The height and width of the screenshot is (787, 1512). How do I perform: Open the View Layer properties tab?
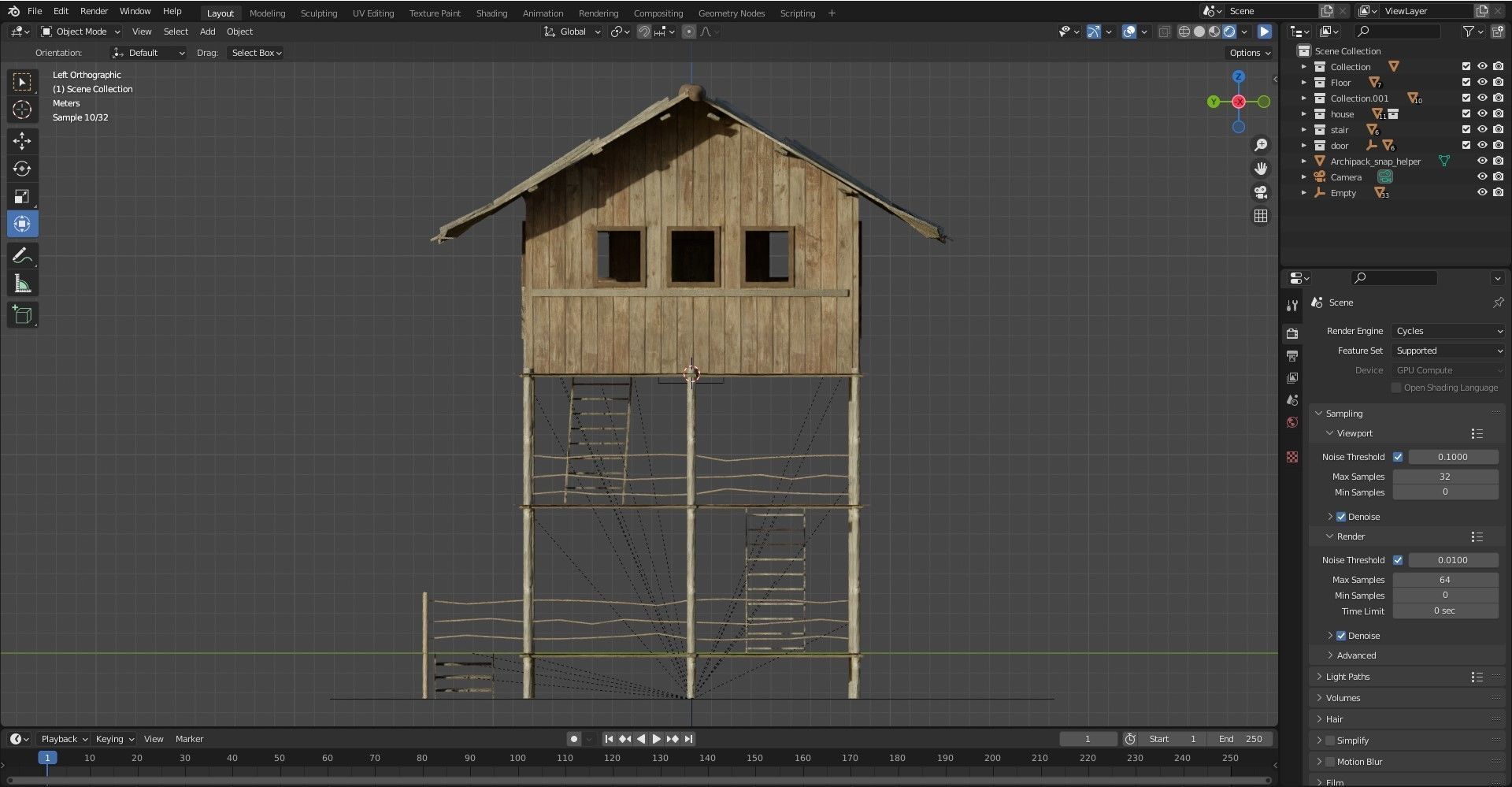coord(1291,378)
